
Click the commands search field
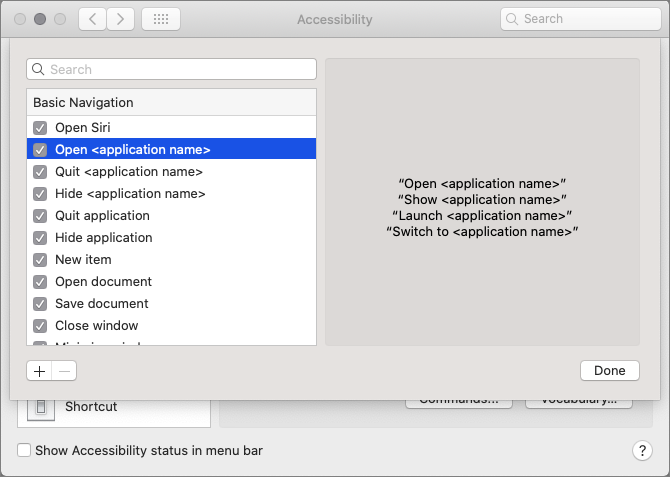point(180,70)
